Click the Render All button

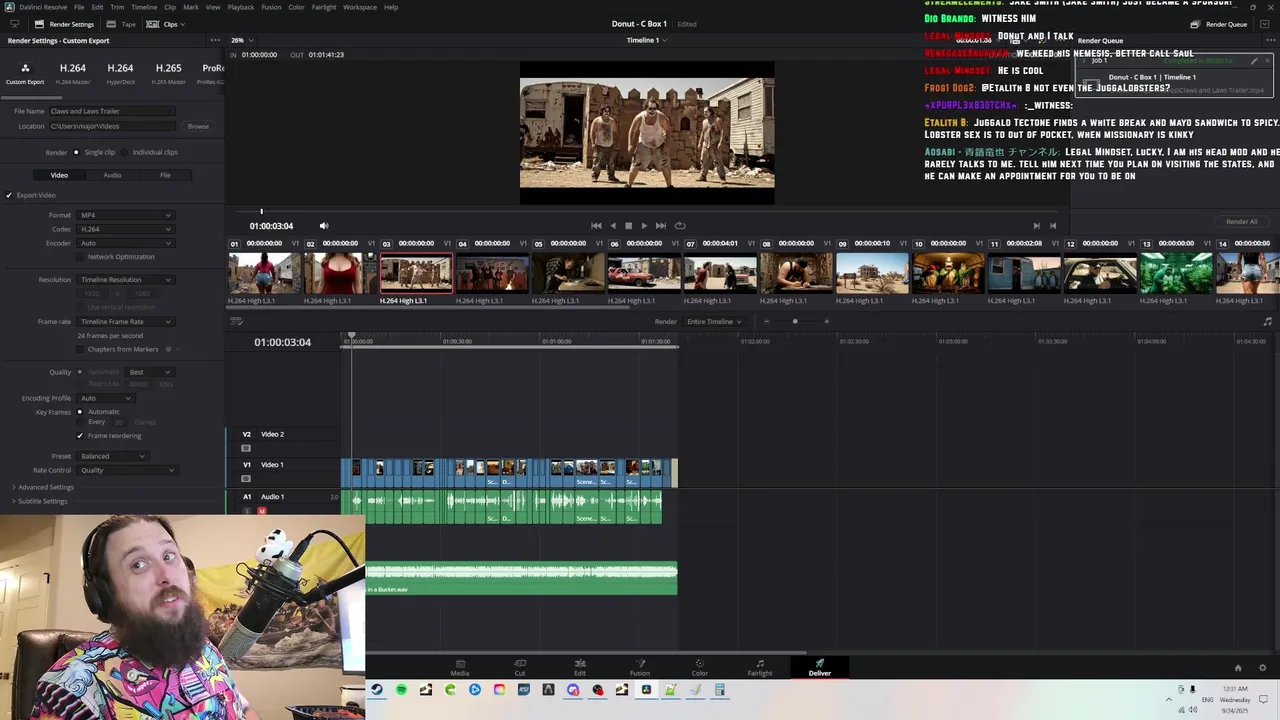point(1241,222)
